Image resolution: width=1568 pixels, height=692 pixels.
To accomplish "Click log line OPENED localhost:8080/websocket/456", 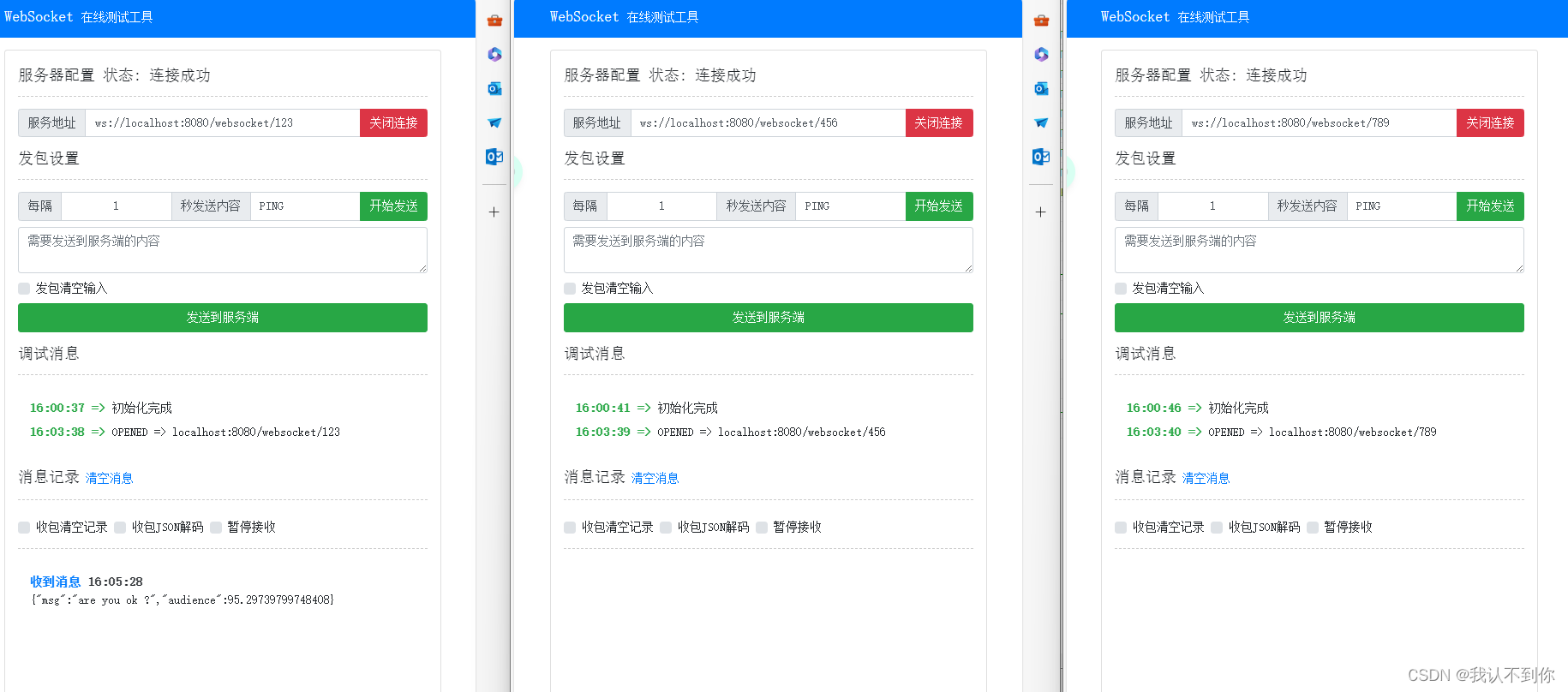I will 731,432.
